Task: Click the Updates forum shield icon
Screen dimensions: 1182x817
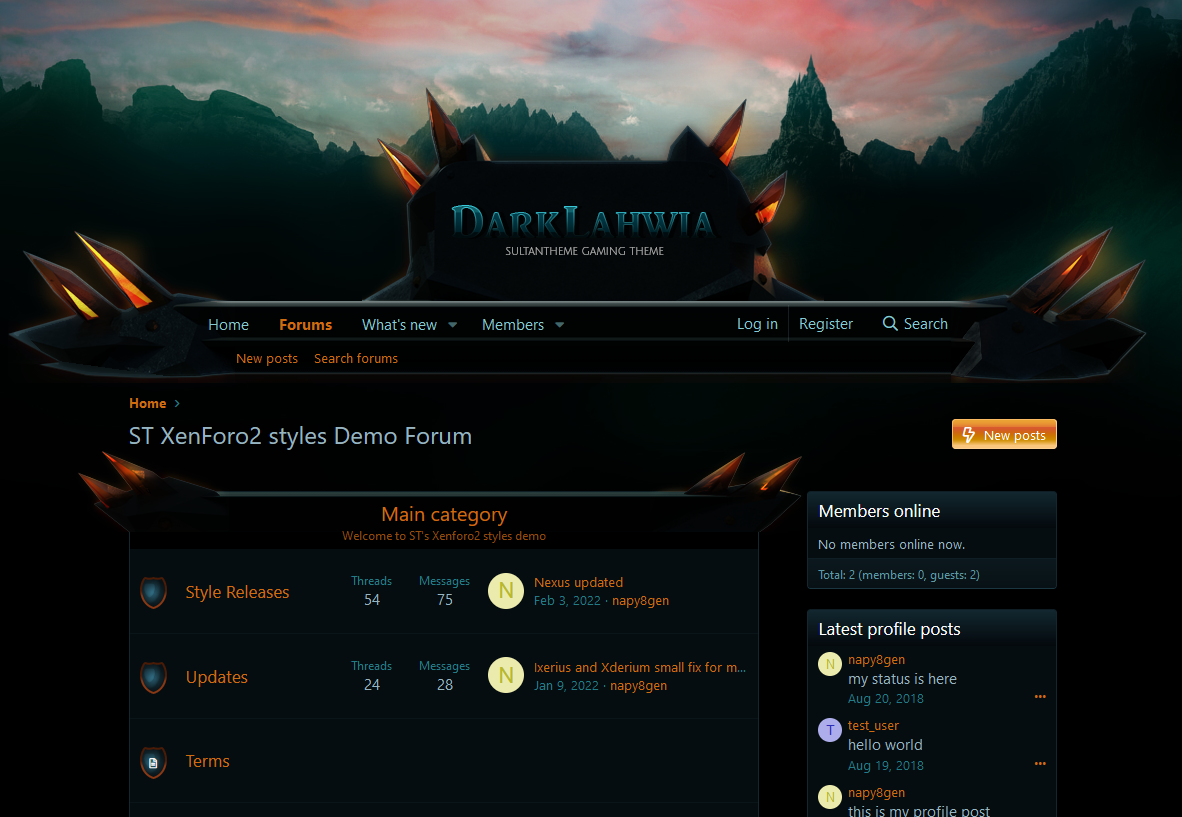Action: pos(153,677)
